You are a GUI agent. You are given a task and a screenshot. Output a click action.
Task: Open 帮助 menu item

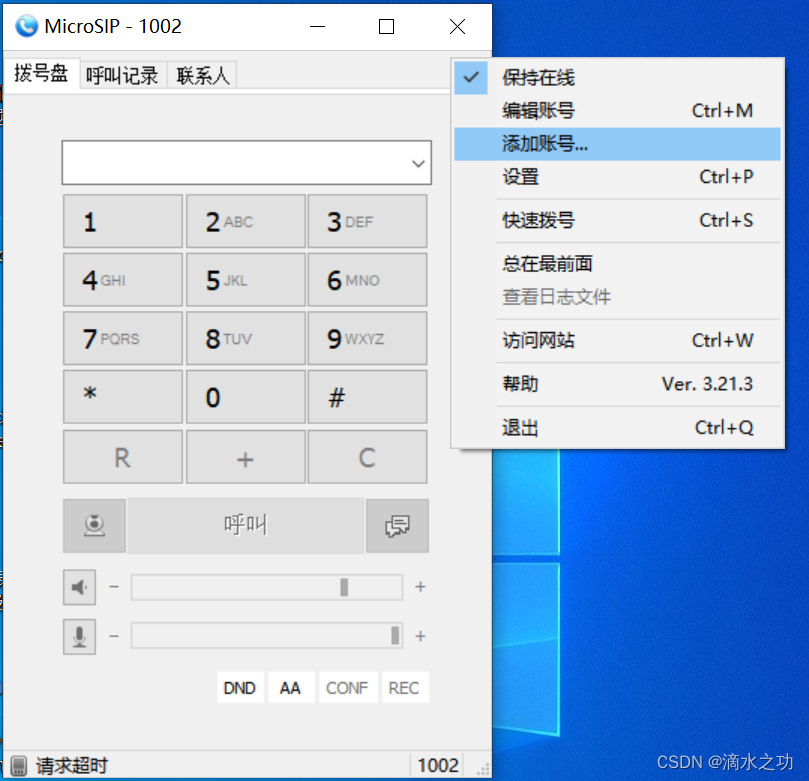click(617, 384)
